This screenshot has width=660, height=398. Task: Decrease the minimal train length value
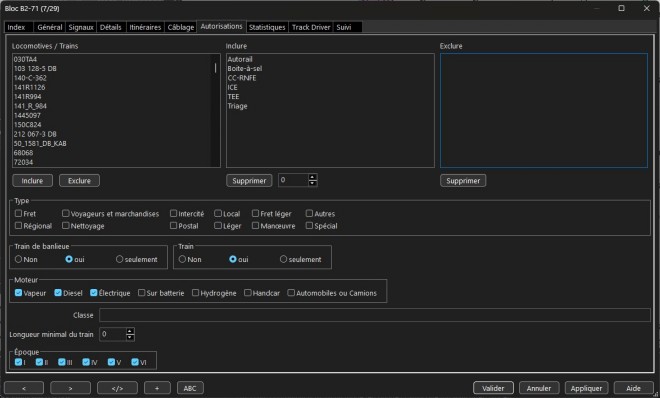[130, 337]
